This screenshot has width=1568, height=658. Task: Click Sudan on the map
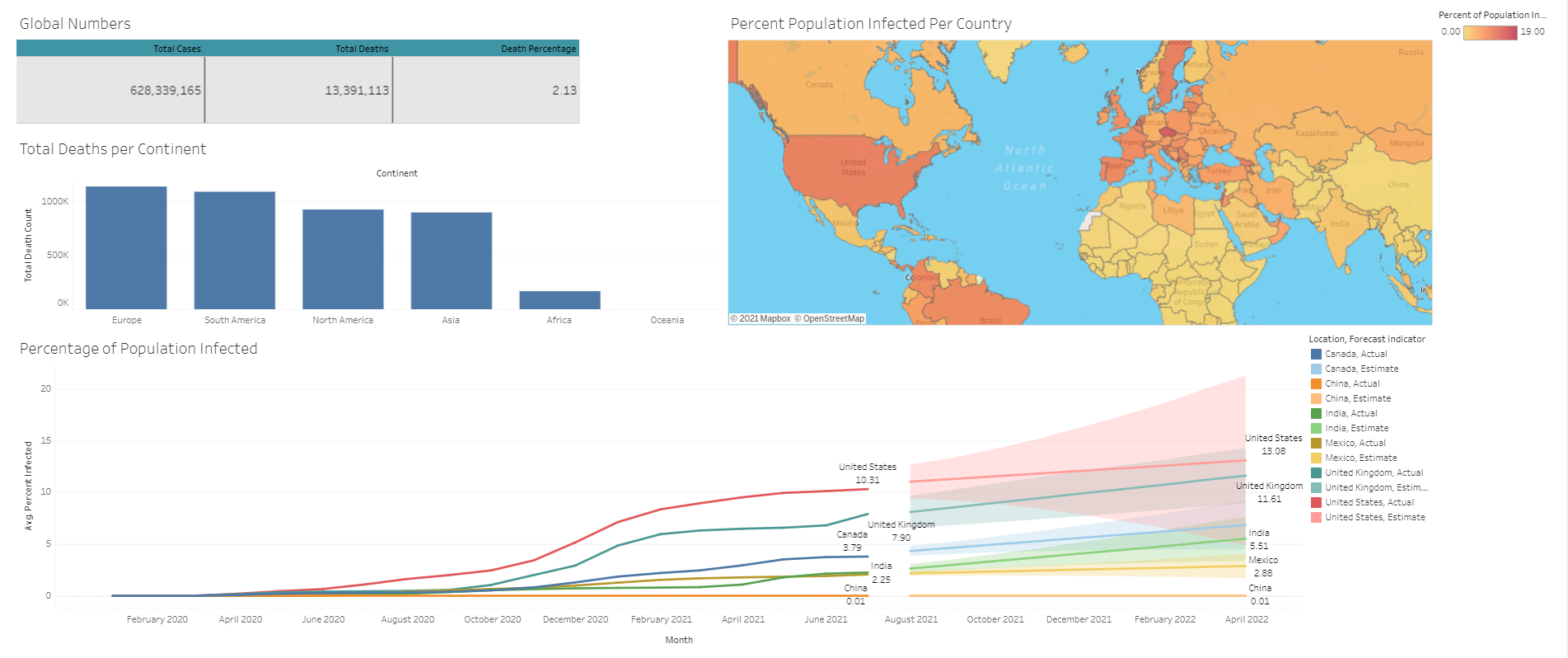(1205, 244)
